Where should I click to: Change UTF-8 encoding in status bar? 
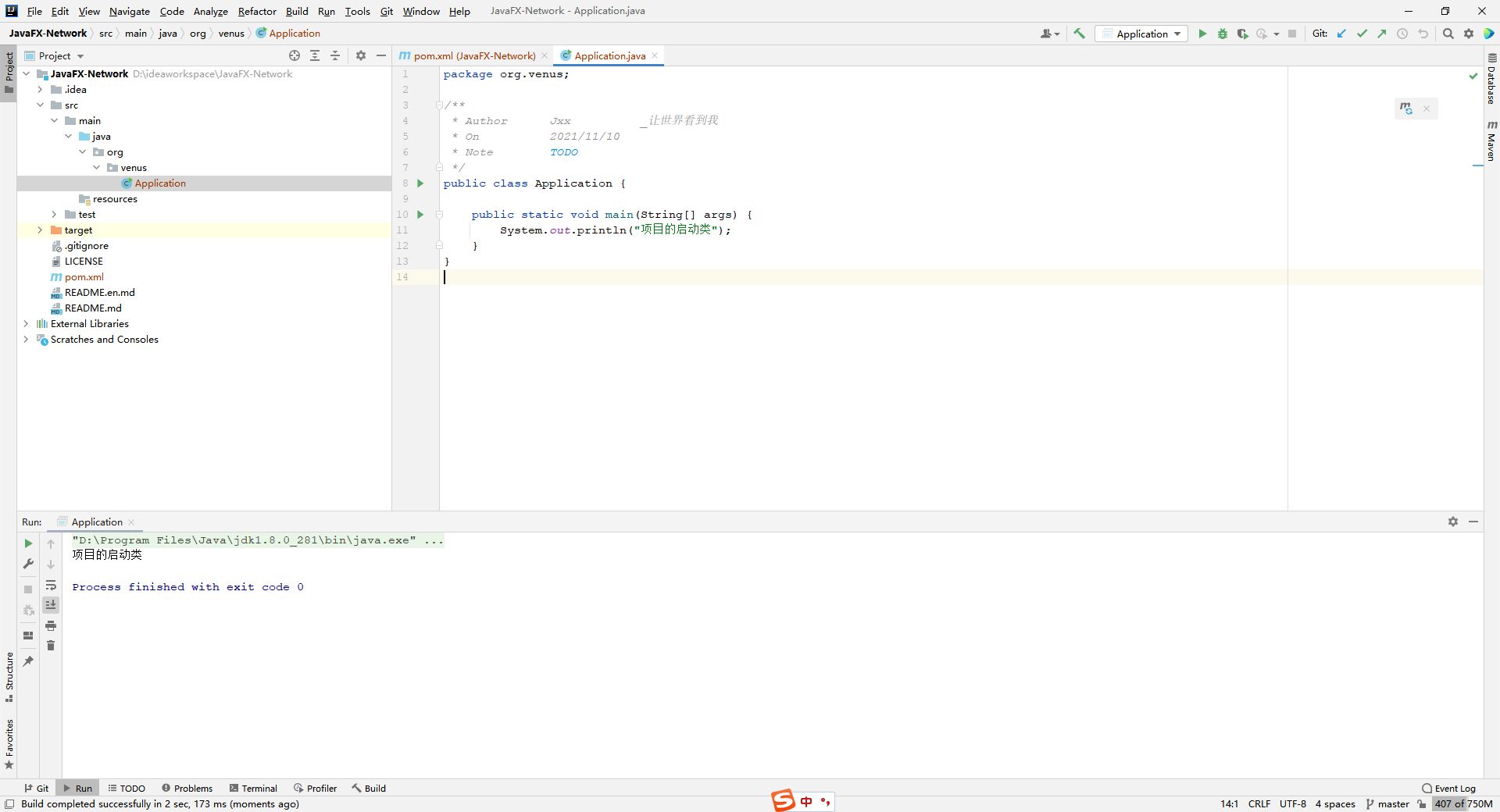pyautogui.click(x=1293, y=803)
